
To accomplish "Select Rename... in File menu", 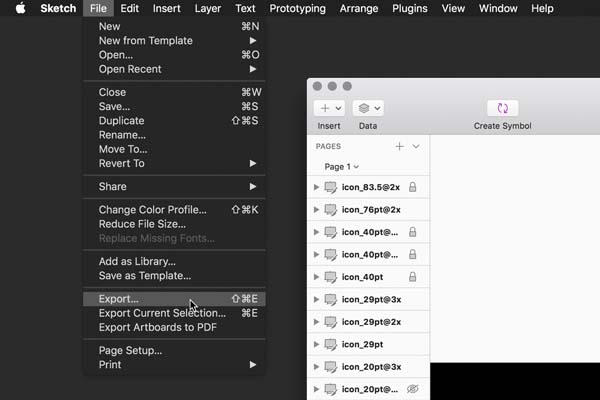I will (174, 135).
